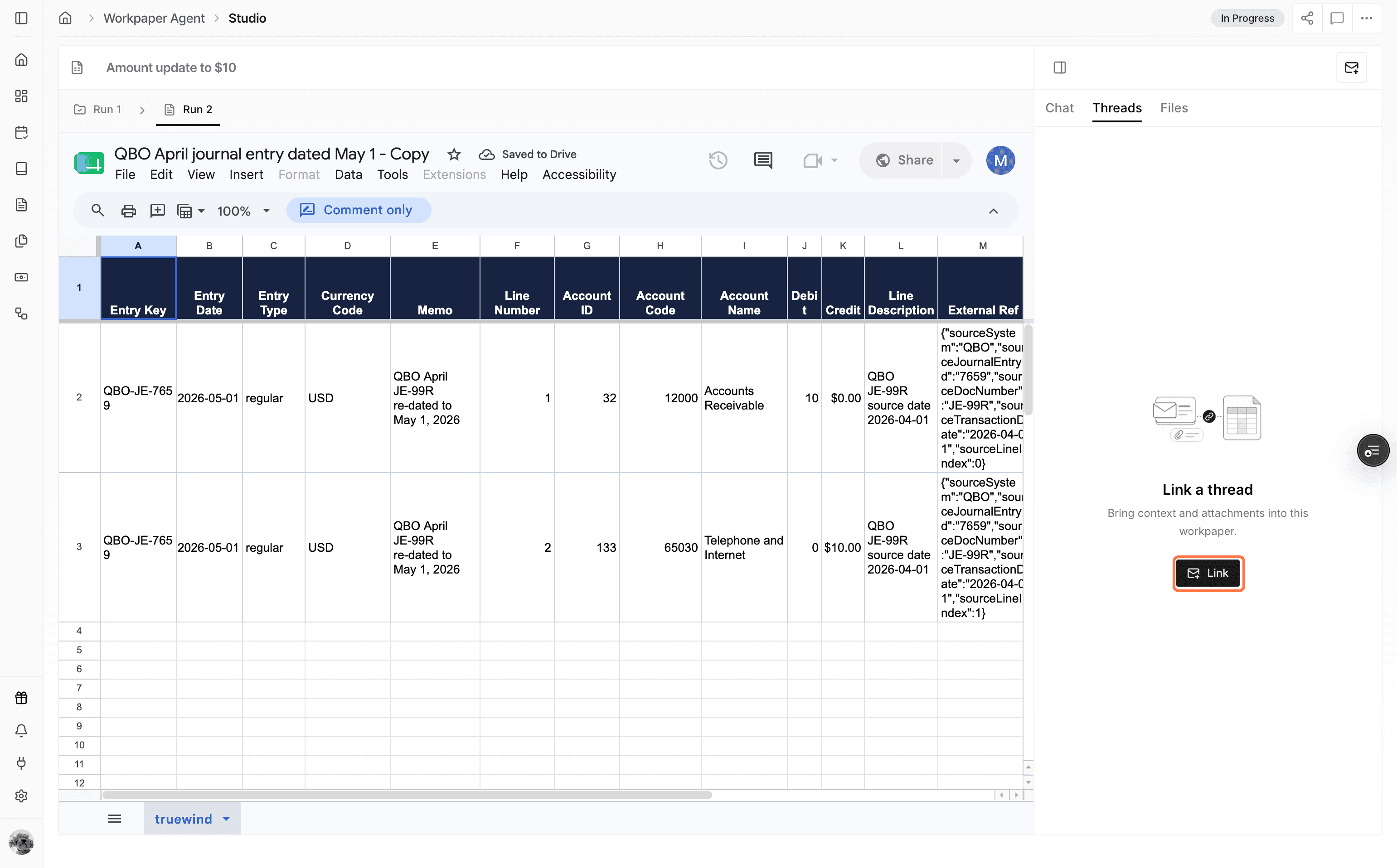The height and width of the screenshot is (868, 1397).
Task: Open the table filter views dropdown
Action: [191, 211]
